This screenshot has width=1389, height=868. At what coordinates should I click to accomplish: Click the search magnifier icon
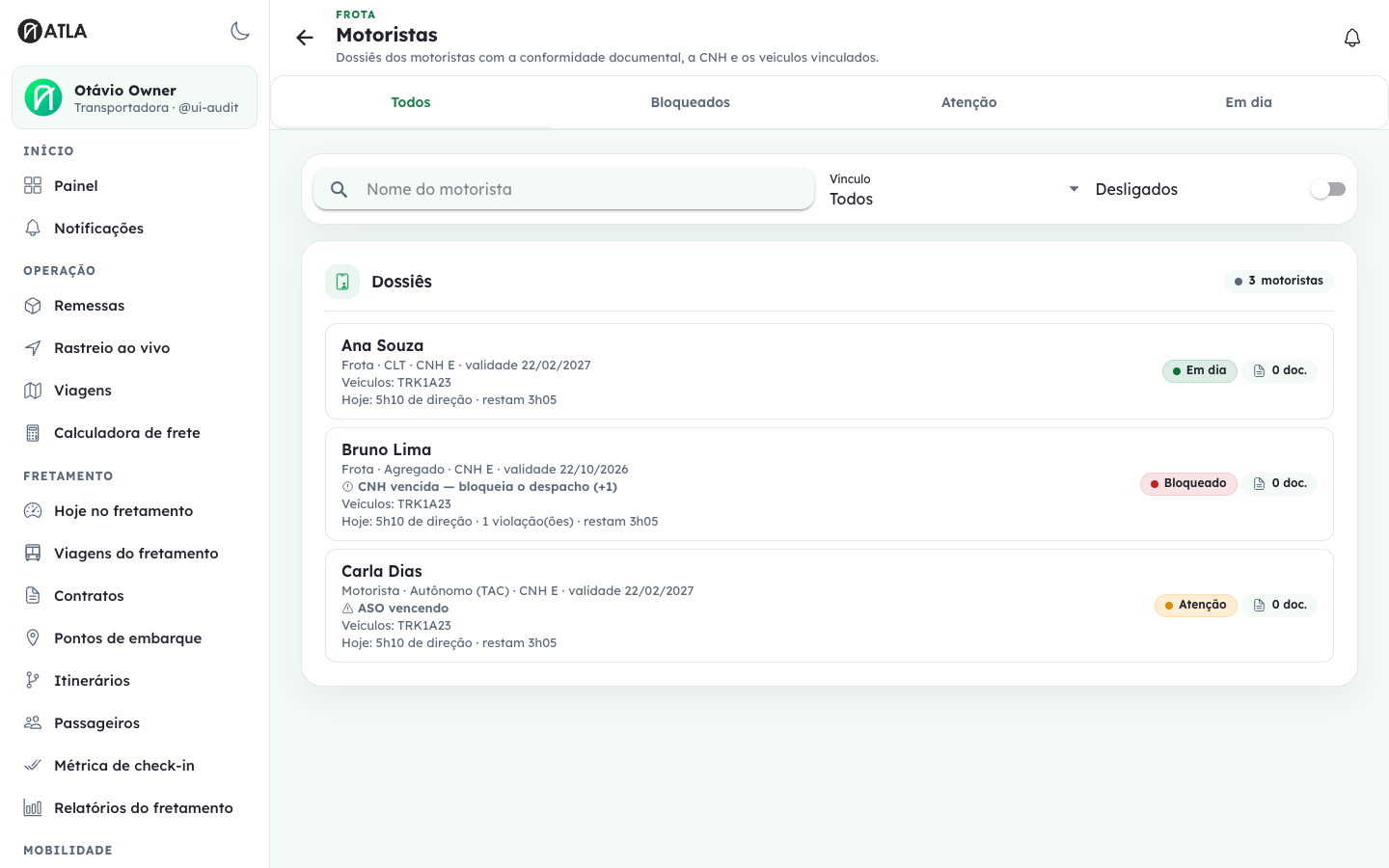point(340,190)
